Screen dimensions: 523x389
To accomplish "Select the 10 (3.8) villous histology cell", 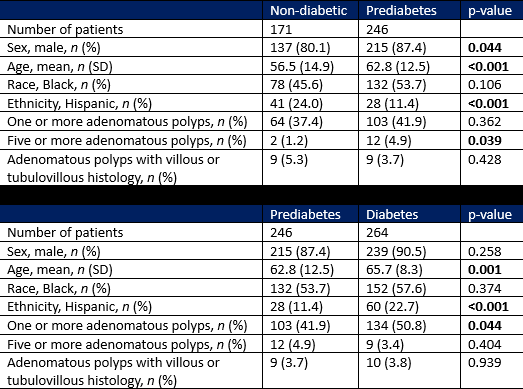I will (389, 363).
